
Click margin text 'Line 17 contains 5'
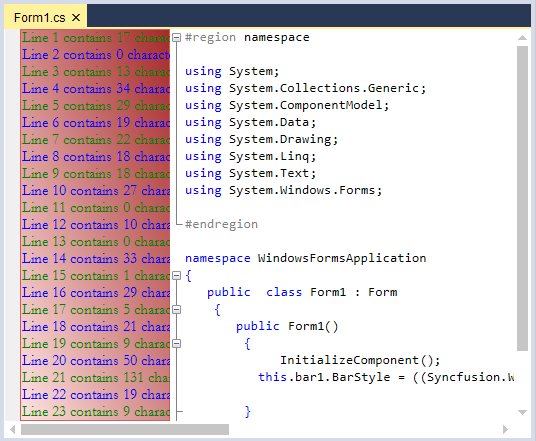click(76, 309)
